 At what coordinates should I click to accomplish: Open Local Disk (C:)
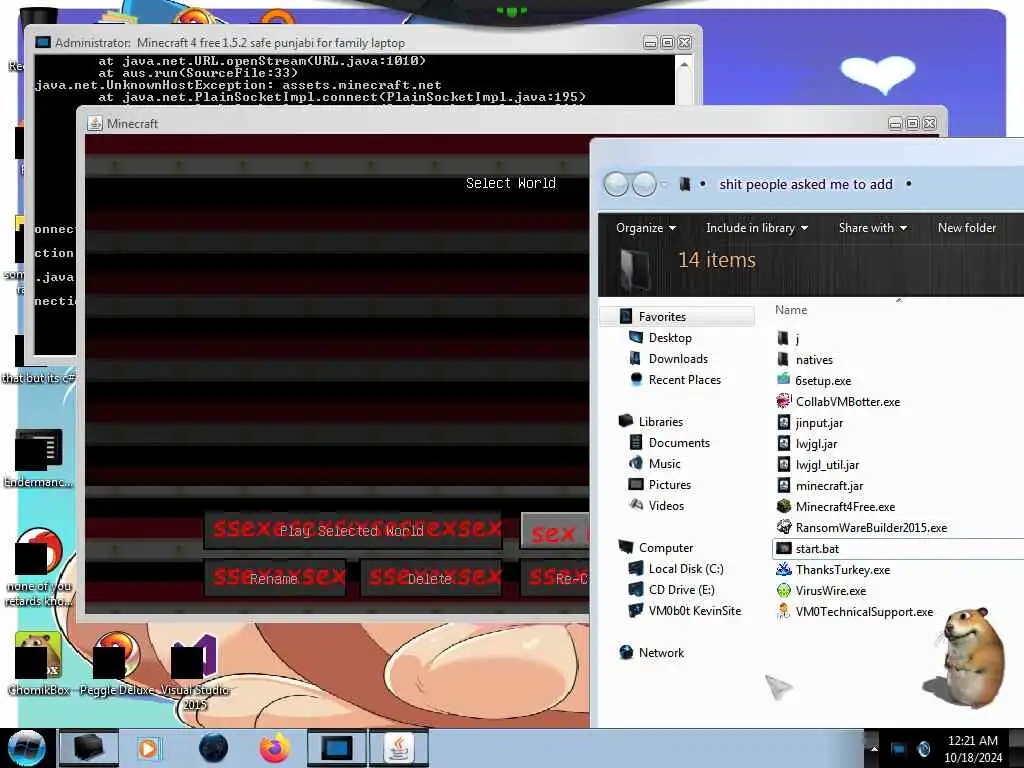[x=686, y=569]
